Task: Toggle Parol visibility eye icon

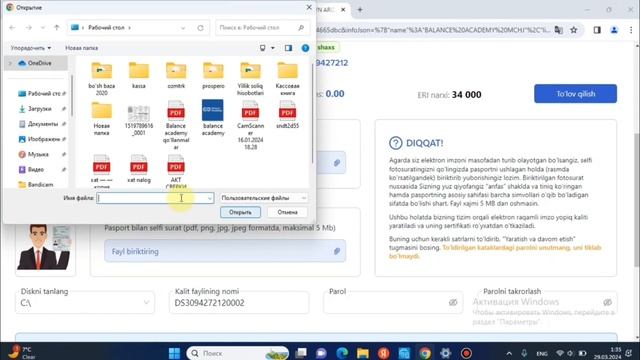Action: pos(453,302)
